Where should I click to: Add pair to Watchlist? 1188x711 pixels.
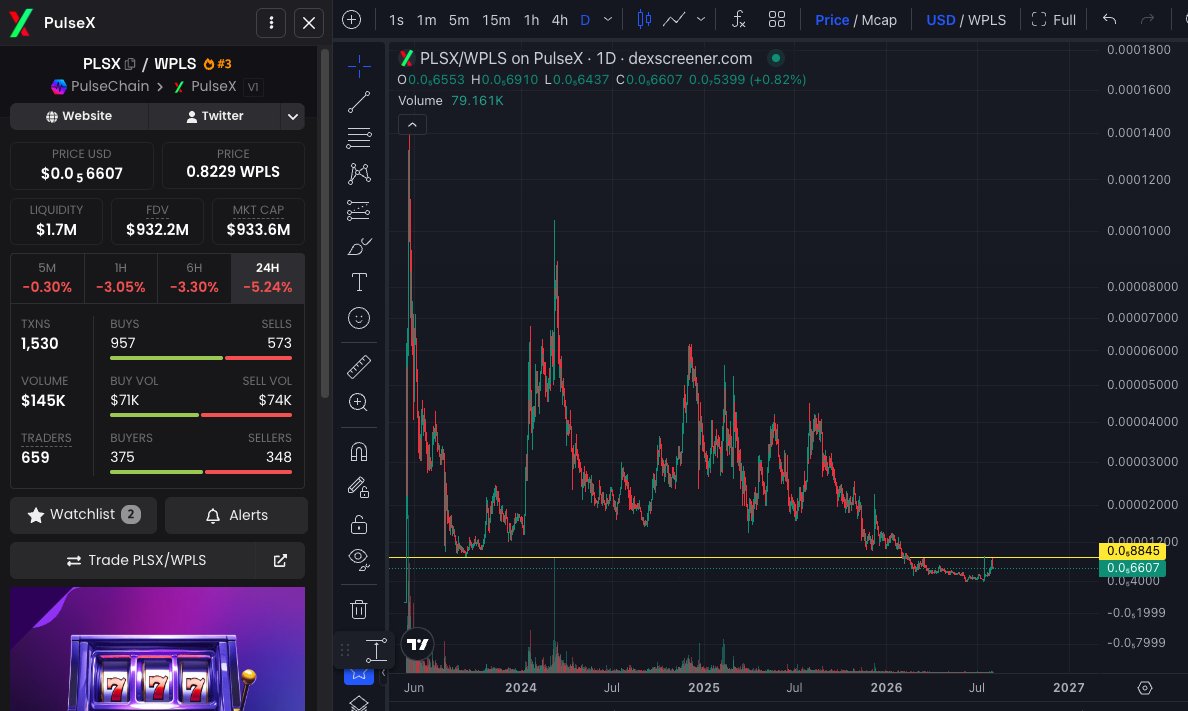click(83, 515)
